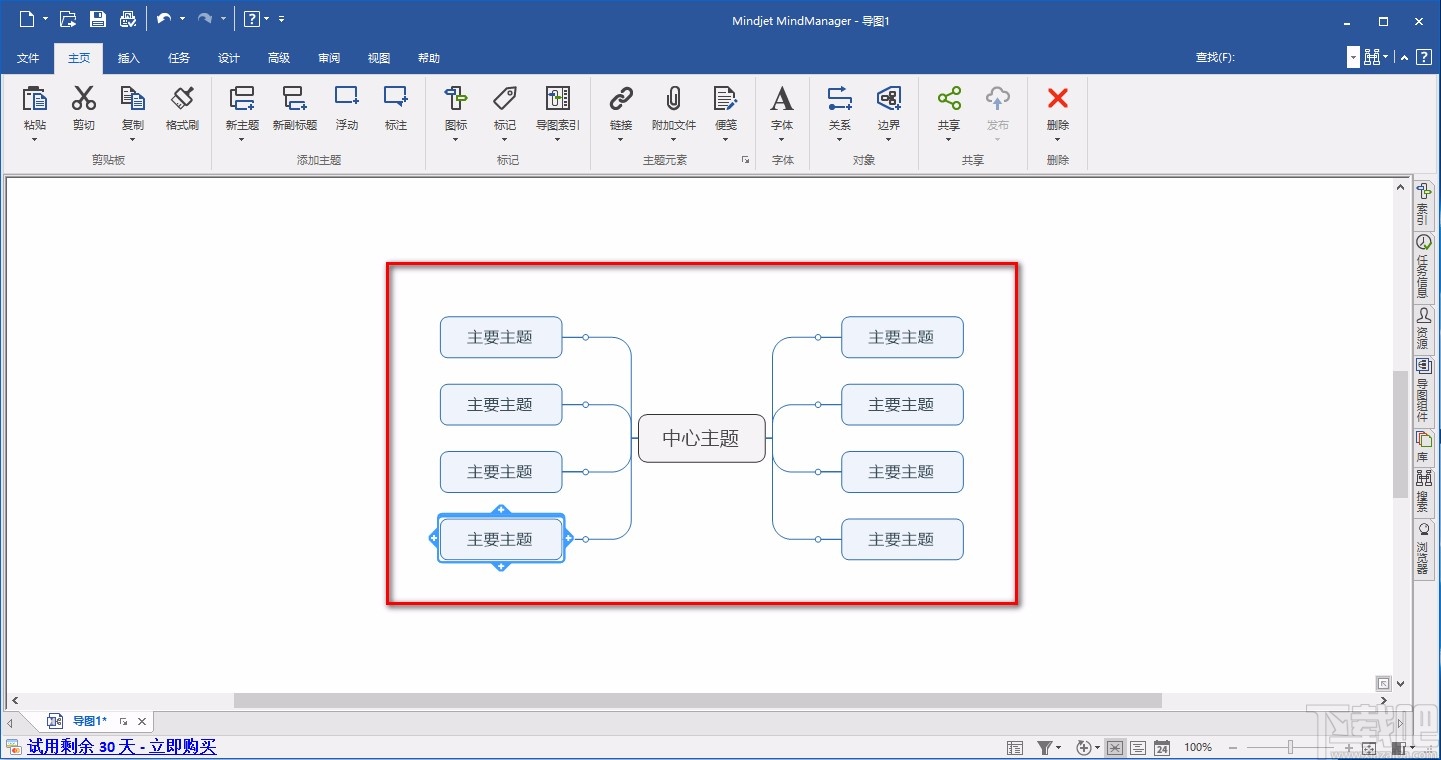Create a new map with the New icon
The image size is (1441, 760).
[x=27, y=19]
